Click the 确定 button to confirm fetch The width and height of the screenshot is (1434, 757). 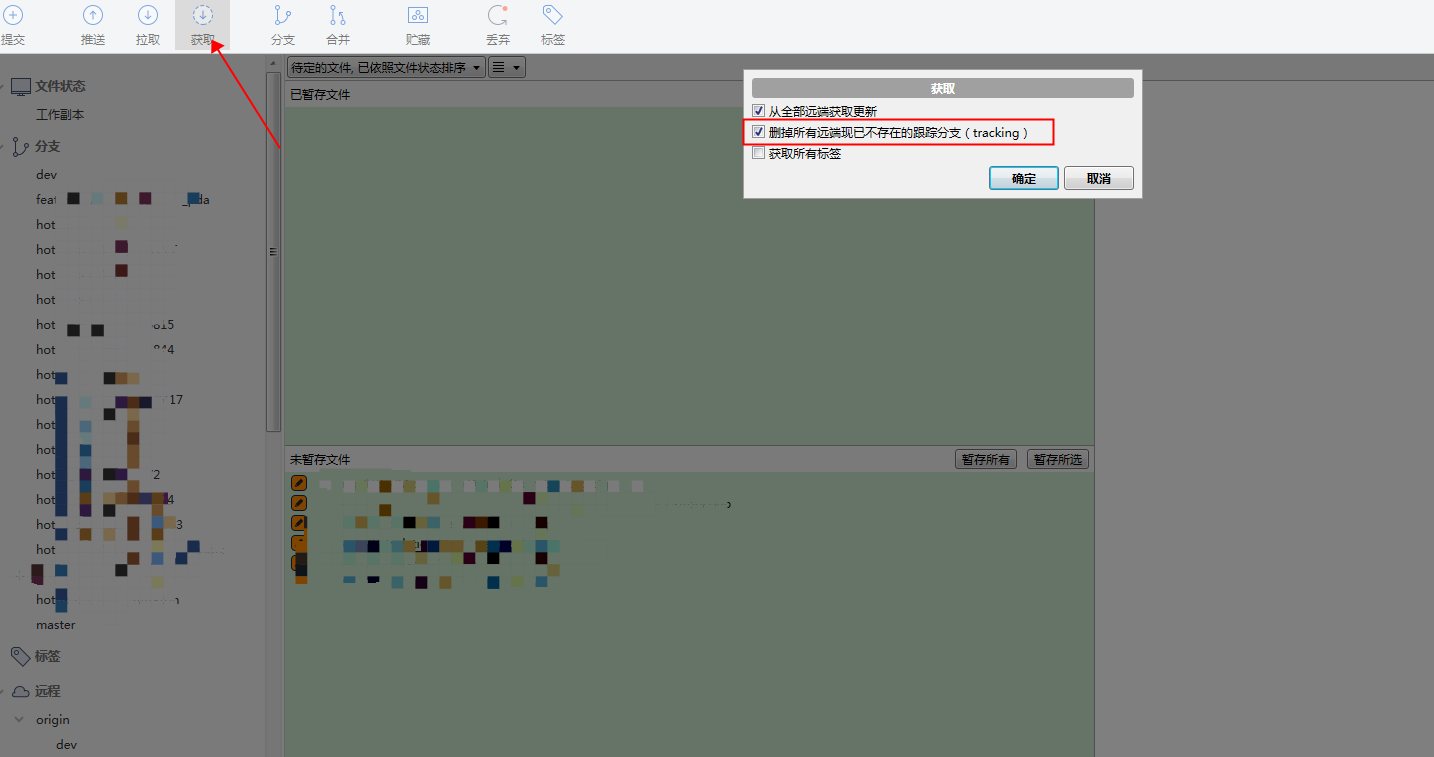click(1023, 177)
